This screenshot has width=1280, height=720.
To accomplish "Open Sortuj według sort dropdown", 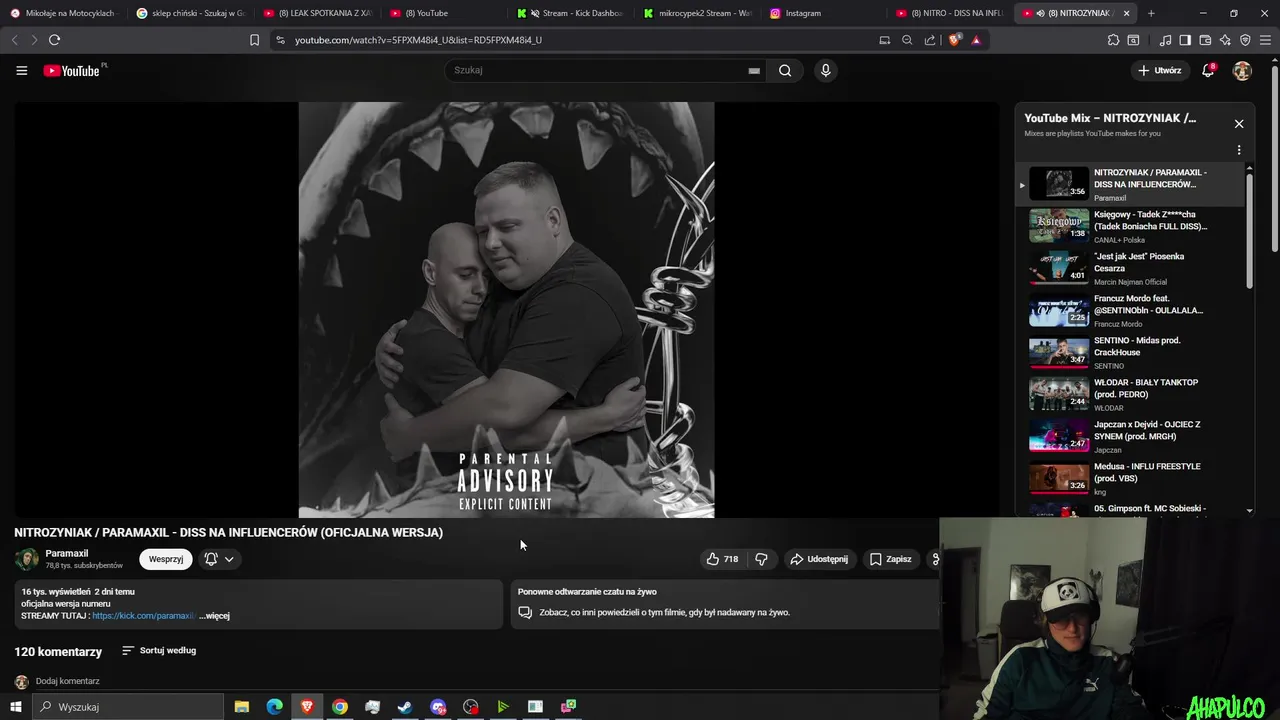I will (159, 650).
